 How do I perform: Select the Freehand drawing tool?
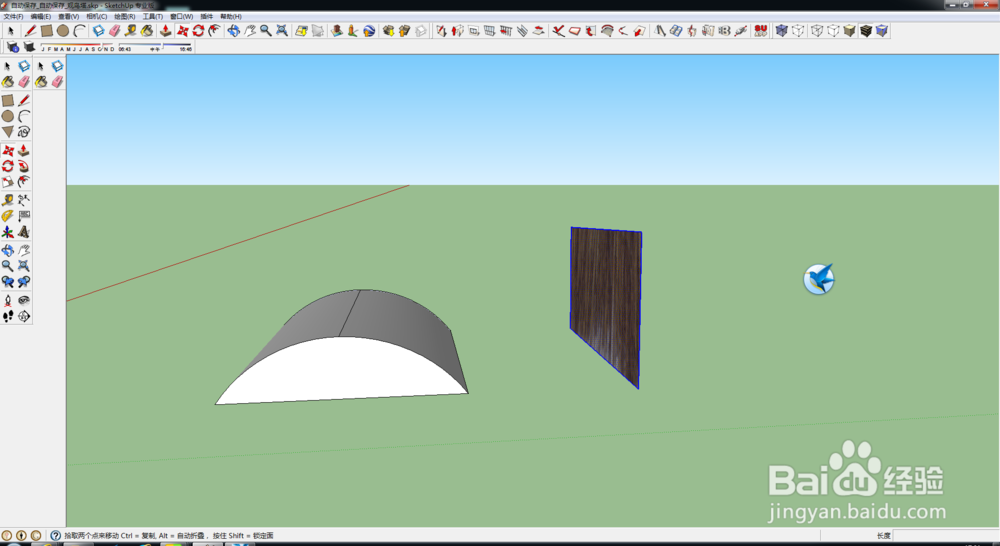pyautogui.click(x=24, y=132)
